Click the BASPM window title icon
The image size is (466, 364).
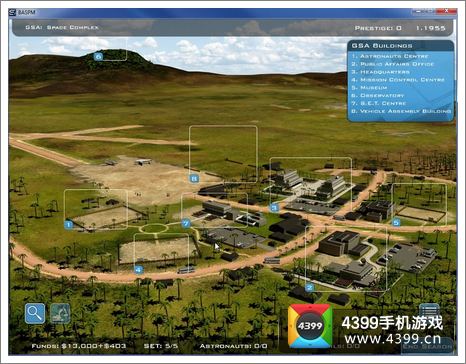pos(13,12)
